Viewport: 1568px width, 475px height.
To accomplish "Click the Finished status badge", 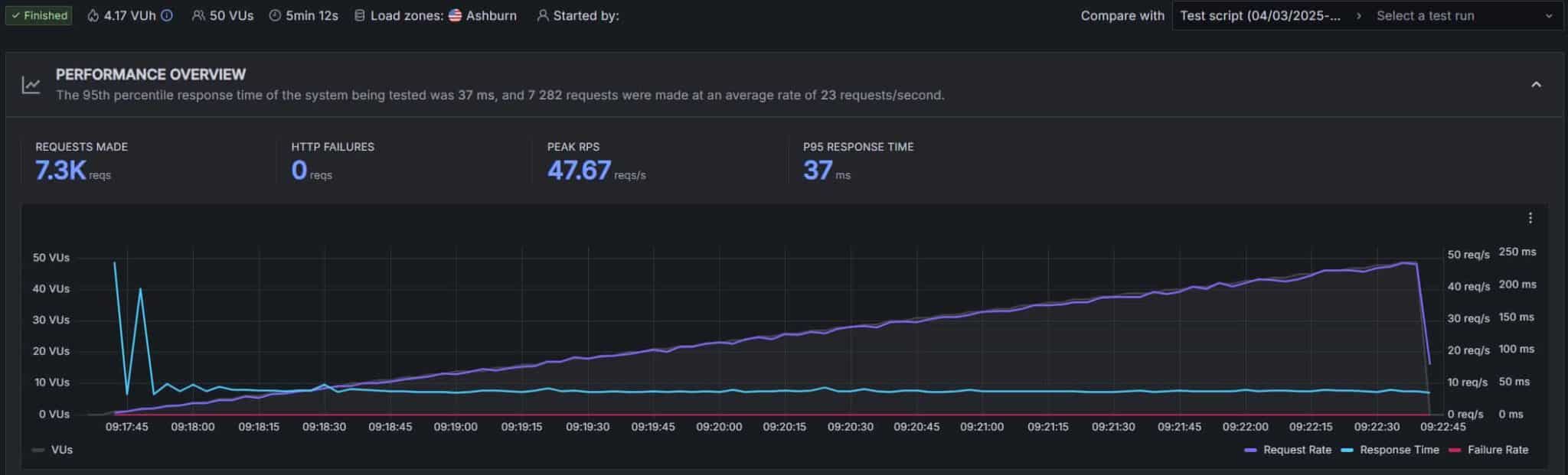I will tap(39, 15).
